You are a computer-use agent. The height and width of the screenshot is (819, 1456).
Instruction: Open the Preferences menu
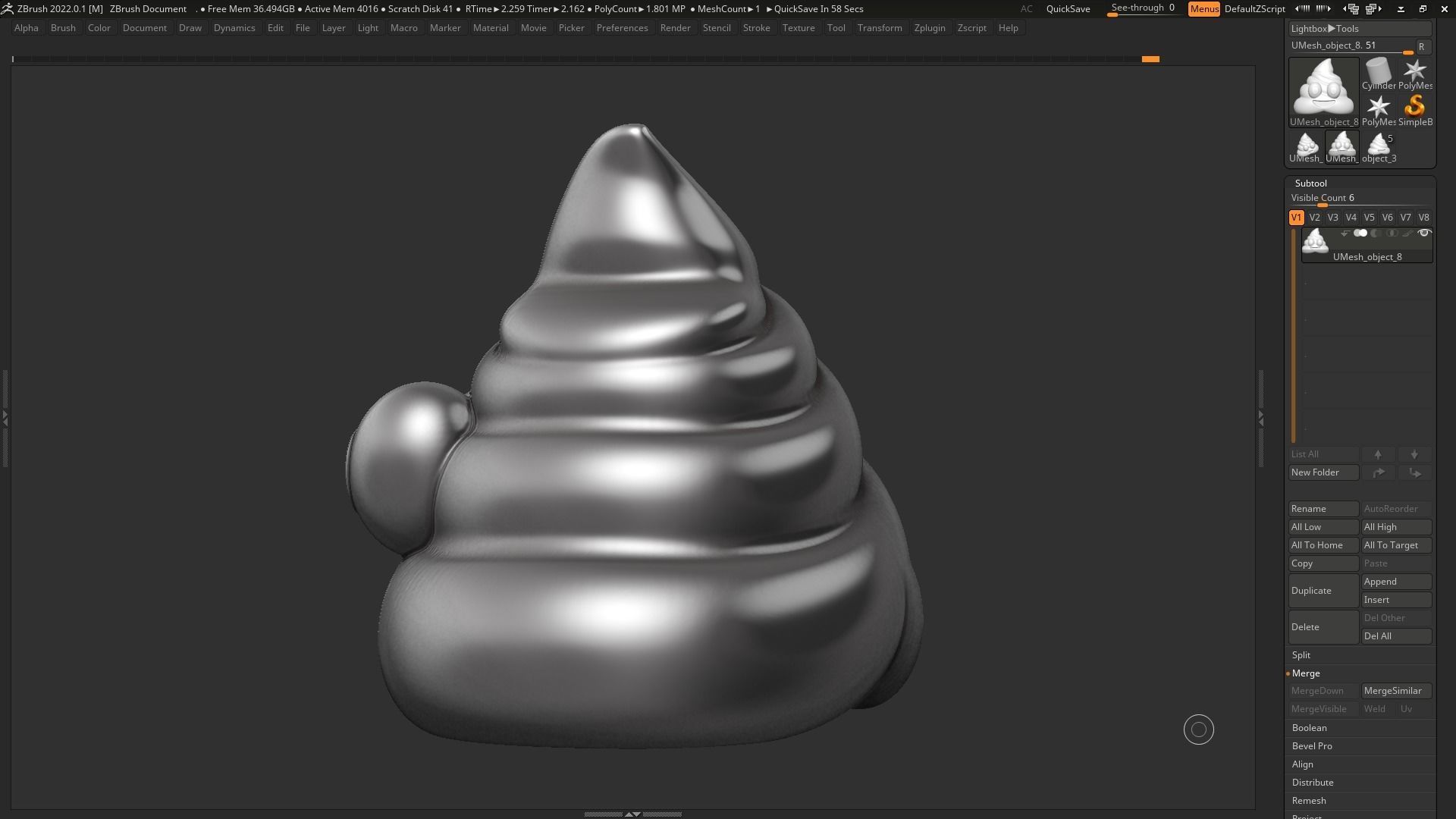[x=622, y=28]
